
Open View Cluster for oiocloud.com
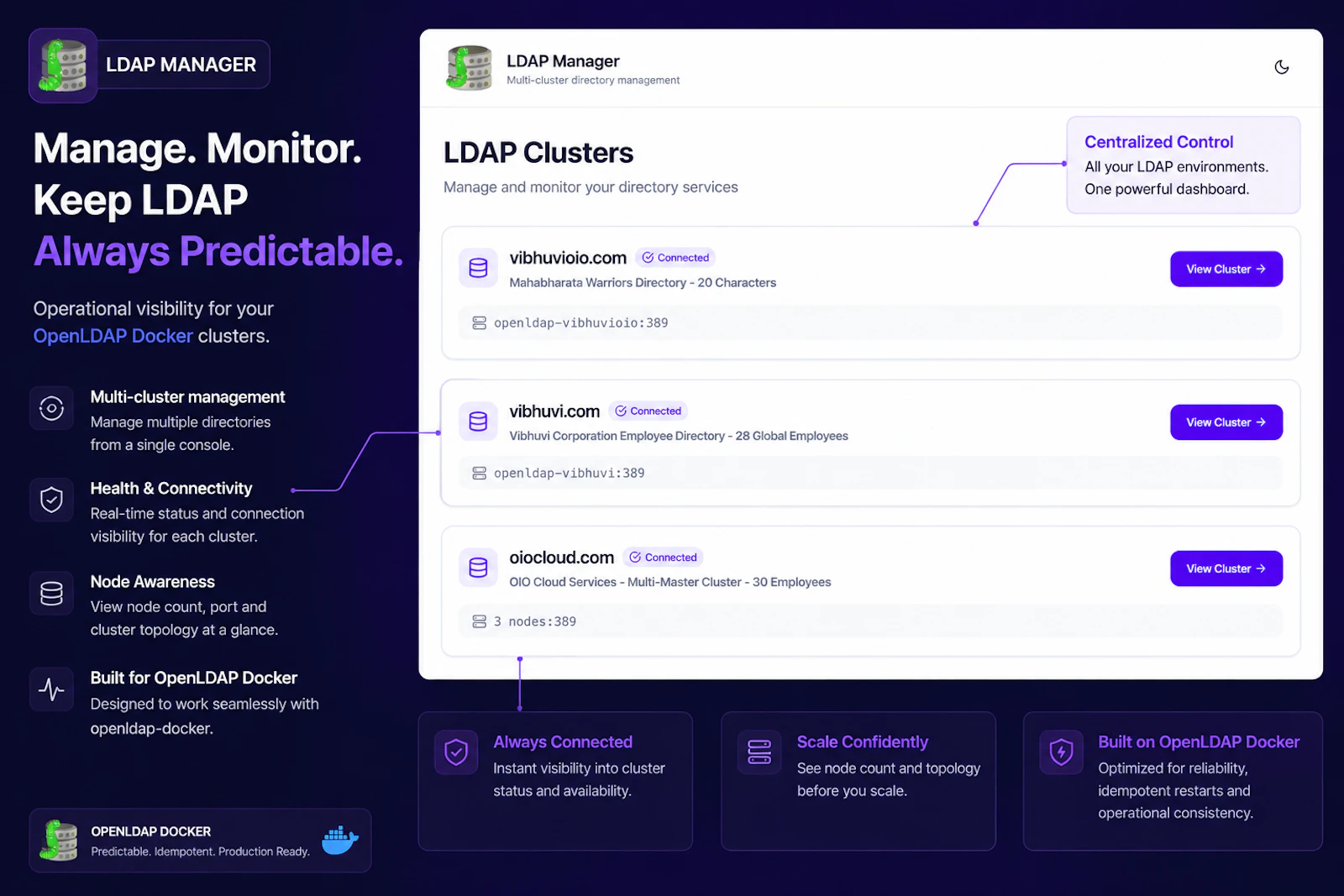(1226, 569)
